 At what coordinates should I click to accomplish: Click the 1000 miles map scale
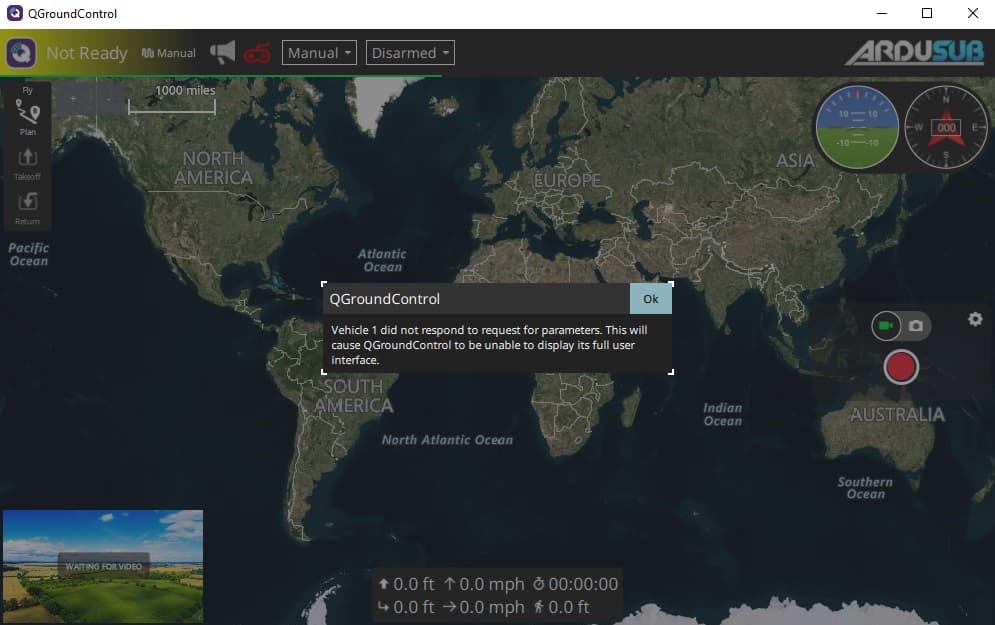click(171, 99)
